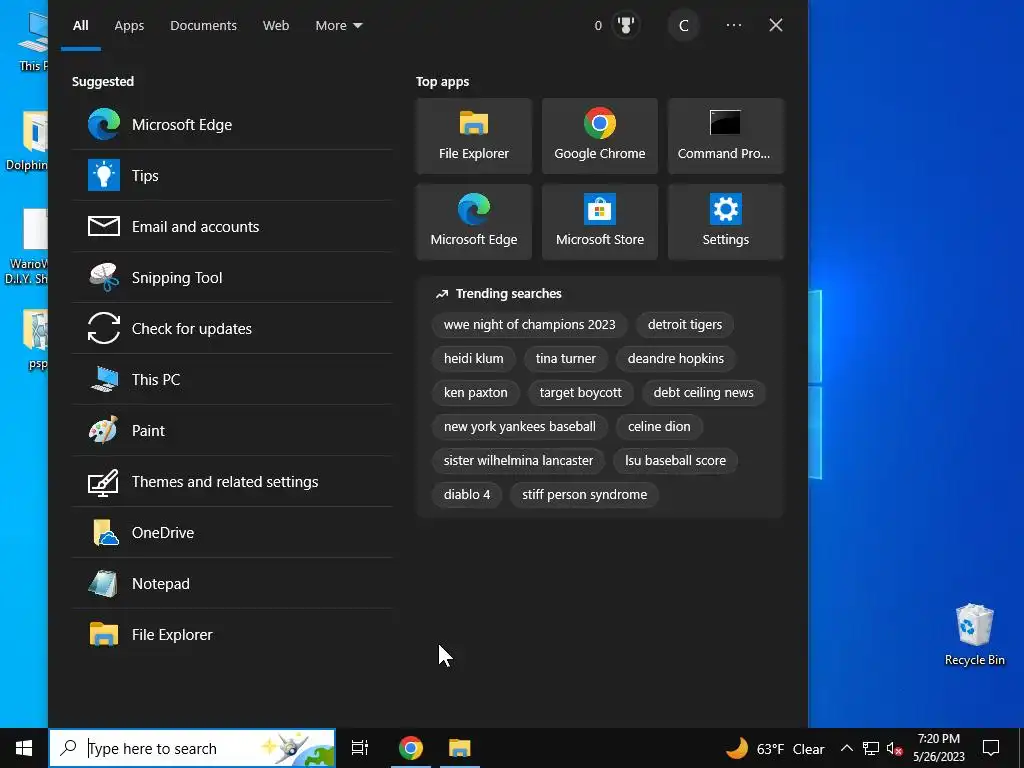Viewport: 1024px width, 768px height.
Task: Click the Windows Start button
Action: [24, 748]
